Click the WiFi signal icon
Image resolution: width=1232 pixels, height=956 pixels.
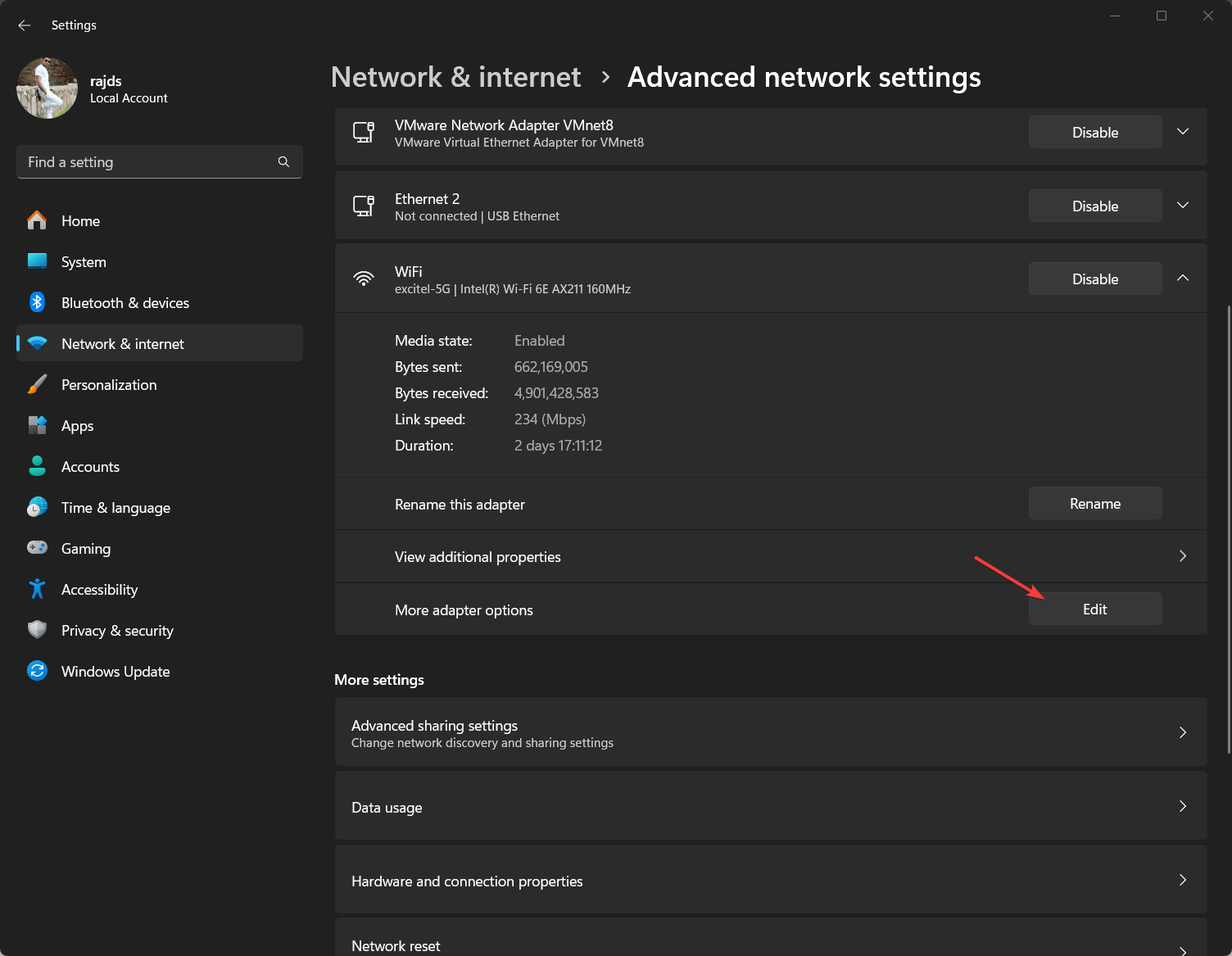[x=363, y=278]
